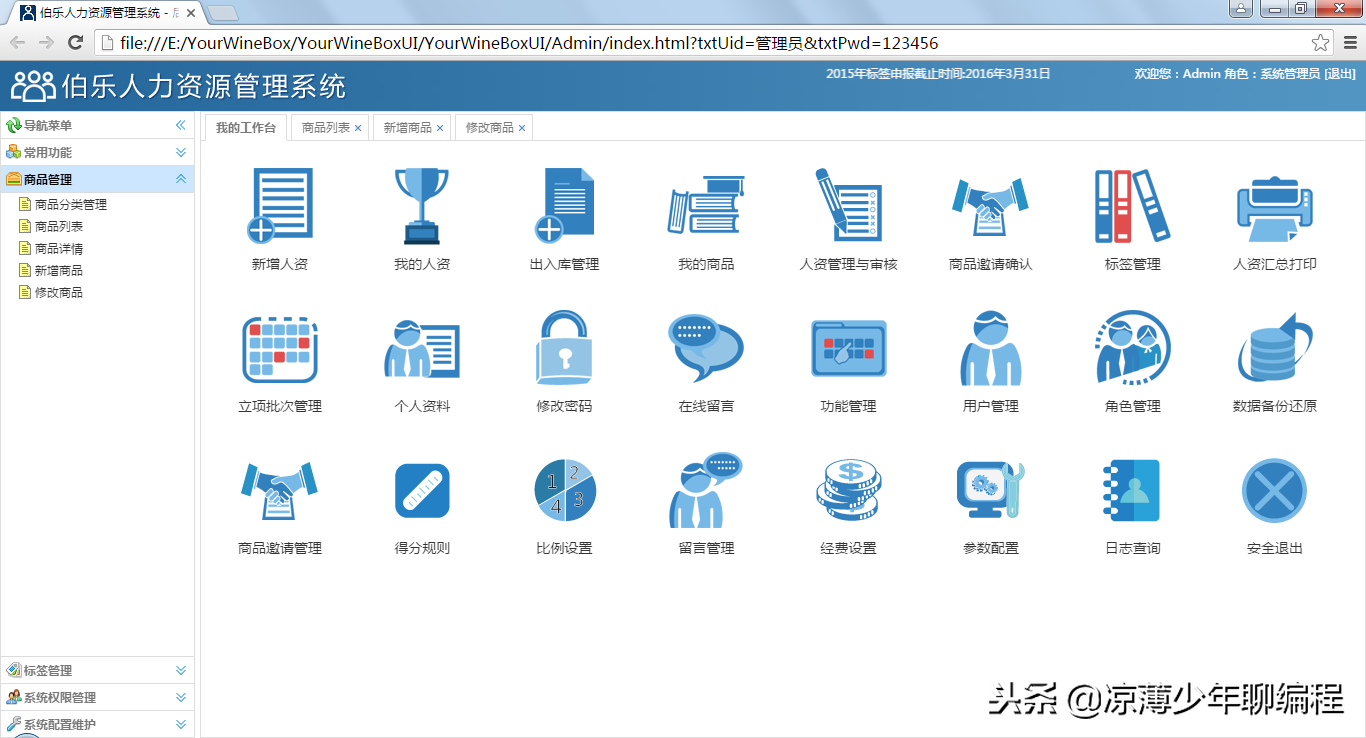Expand the 常用功能 section

click(181, 152)
